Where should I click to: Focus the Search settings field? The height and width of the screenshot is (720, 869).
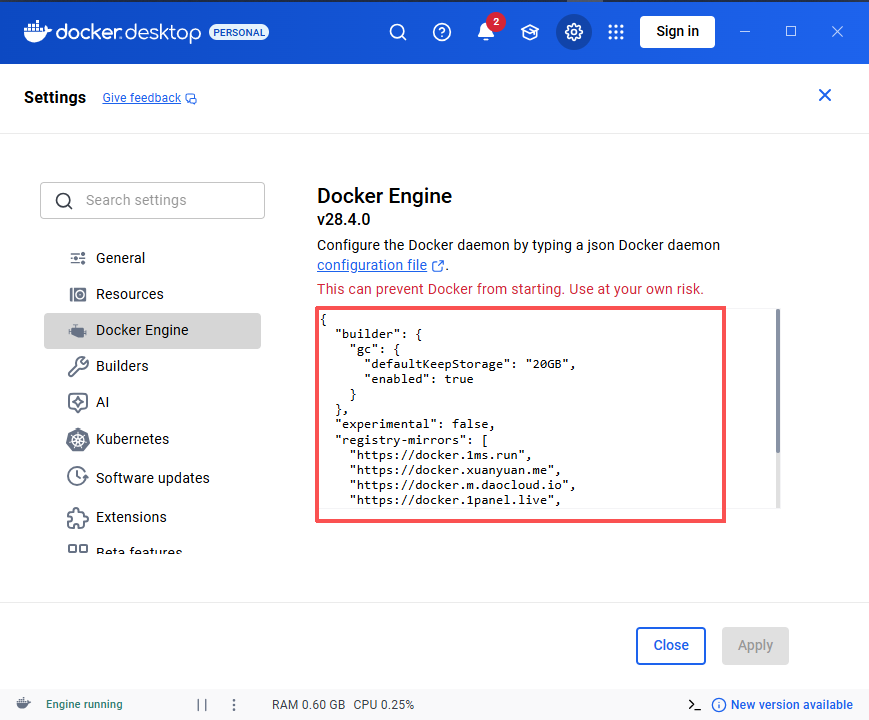click(x=152, y=200)
